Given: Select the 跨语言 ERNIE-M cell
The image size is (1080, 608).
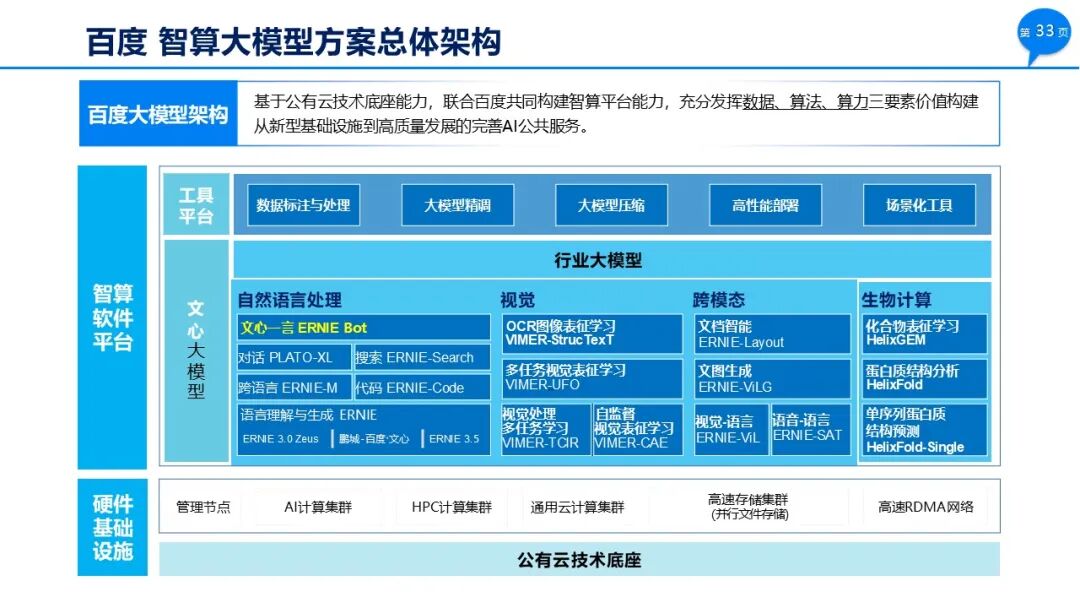Looking at the screenshot, I should [x=294, y=388].
